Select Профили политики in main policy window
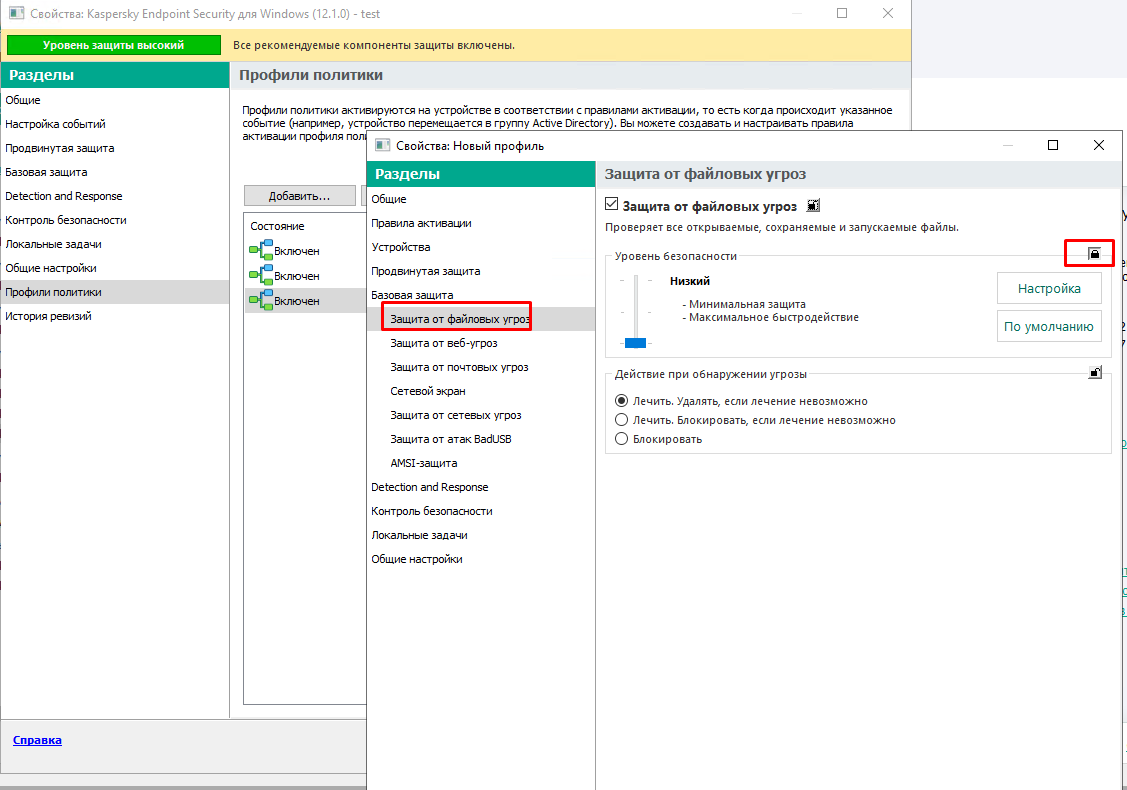This screenshot has height=790, width=1127. (x=115, y=292)
